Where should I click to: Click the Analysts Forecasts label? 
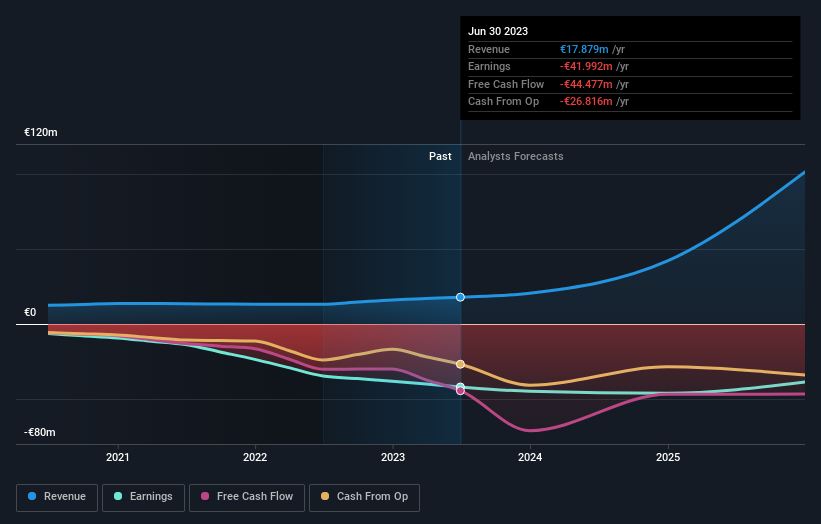click(516, 156)
